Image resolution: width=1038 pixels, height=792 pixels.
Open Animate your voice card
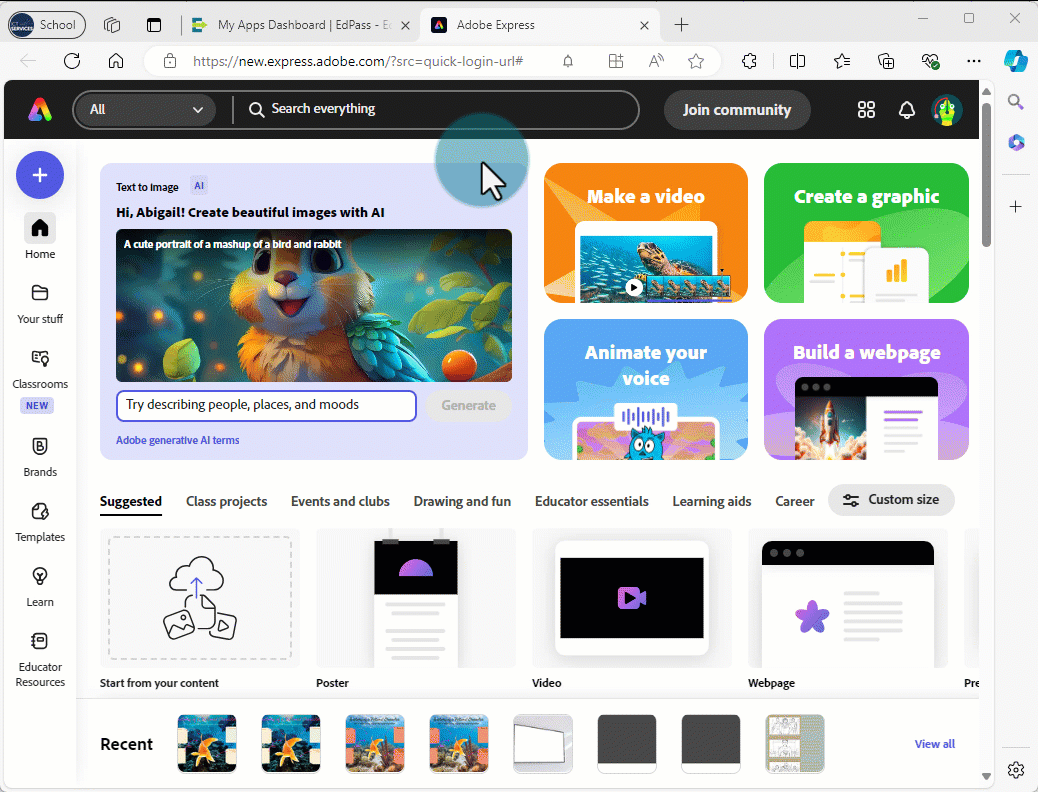[645, 389]
